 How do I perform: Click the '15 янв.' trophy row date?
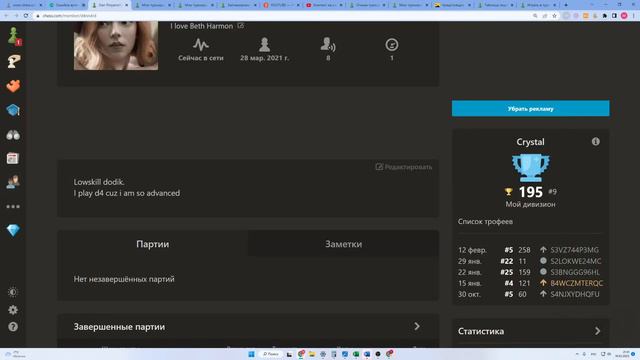click(469, 283)
